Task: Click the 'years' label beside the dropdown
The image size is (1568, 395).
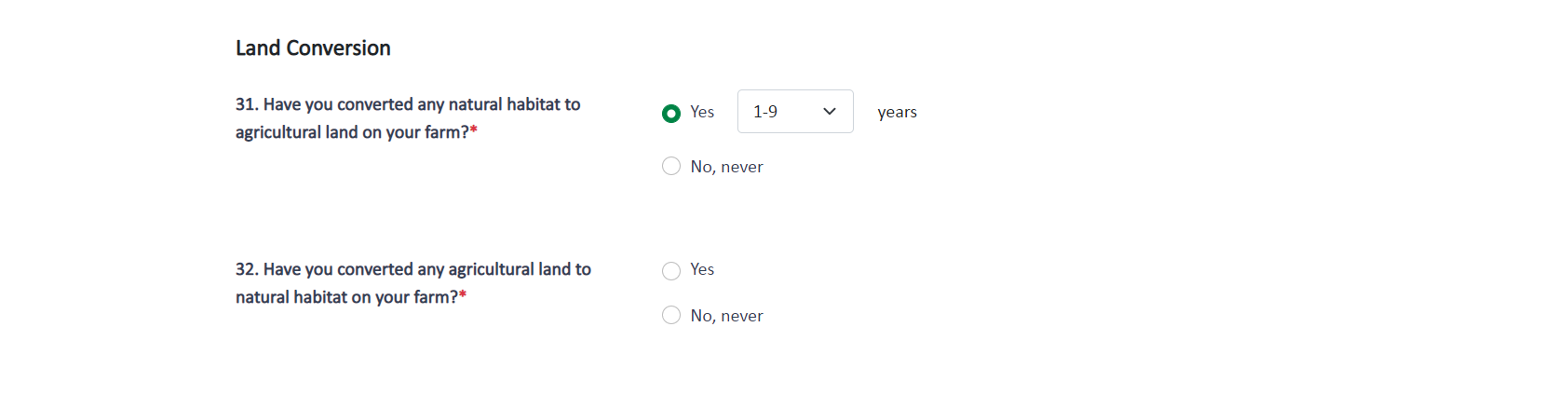Action: [x=897, y=112]
